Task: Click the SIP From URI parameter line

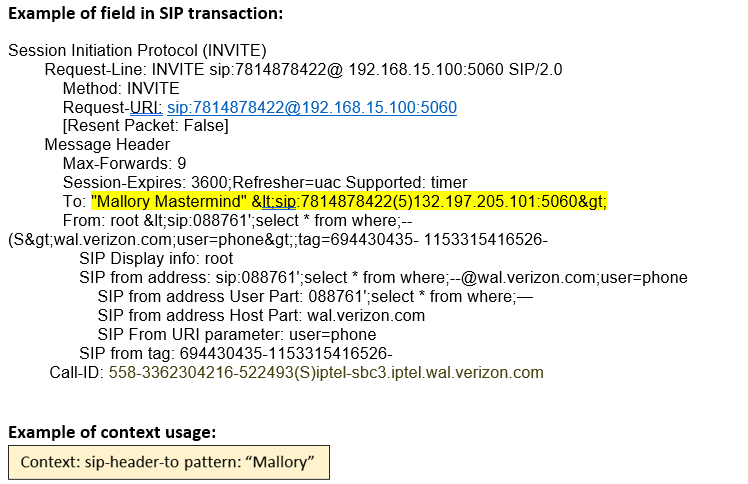Action: tap(236, 334)
